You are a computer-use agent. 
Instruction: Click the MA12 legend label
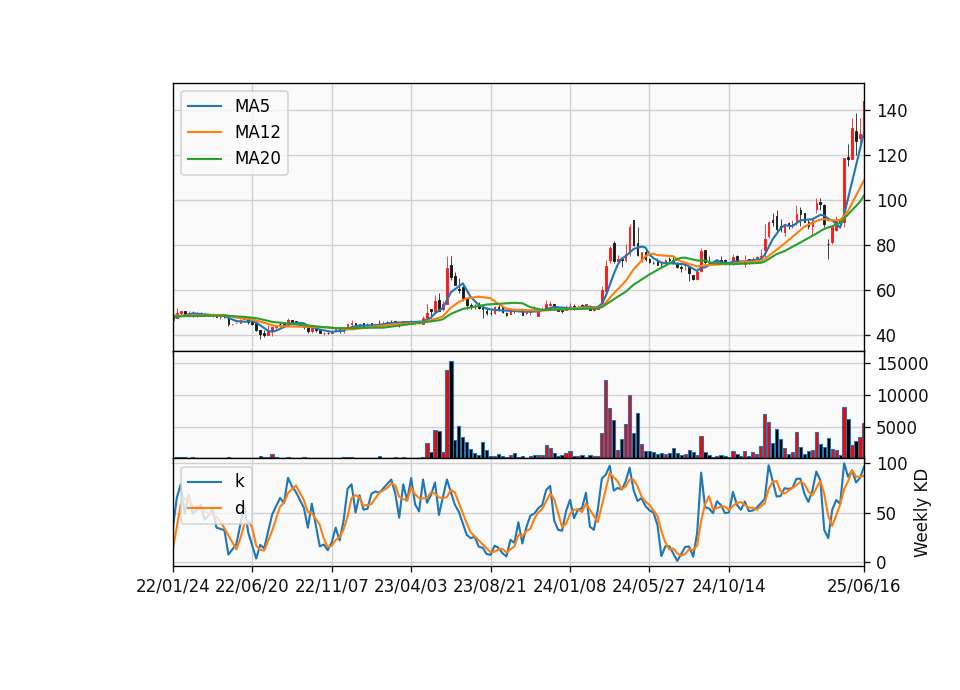(257, 132)
